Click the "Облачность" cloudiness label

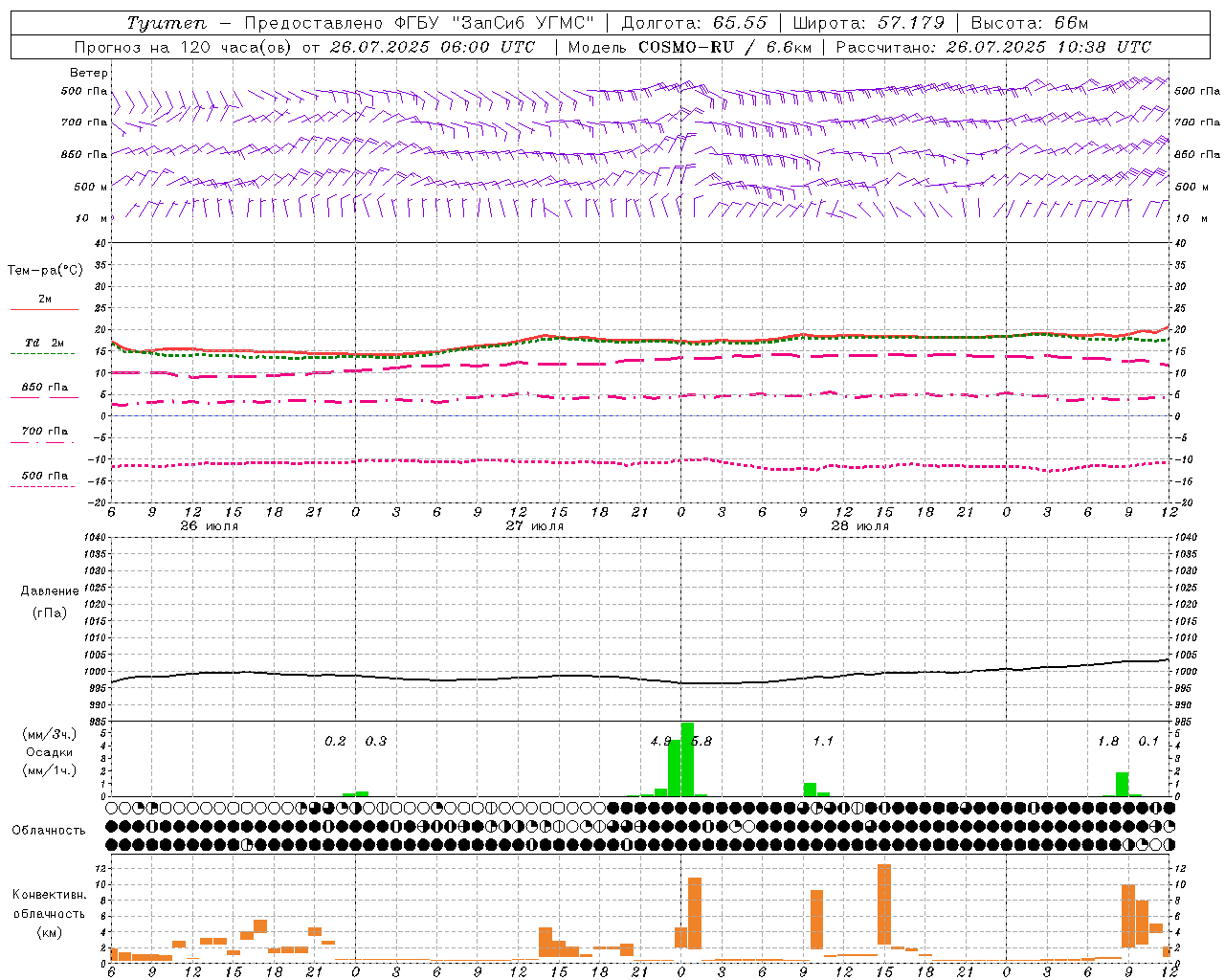click(49, 831)
